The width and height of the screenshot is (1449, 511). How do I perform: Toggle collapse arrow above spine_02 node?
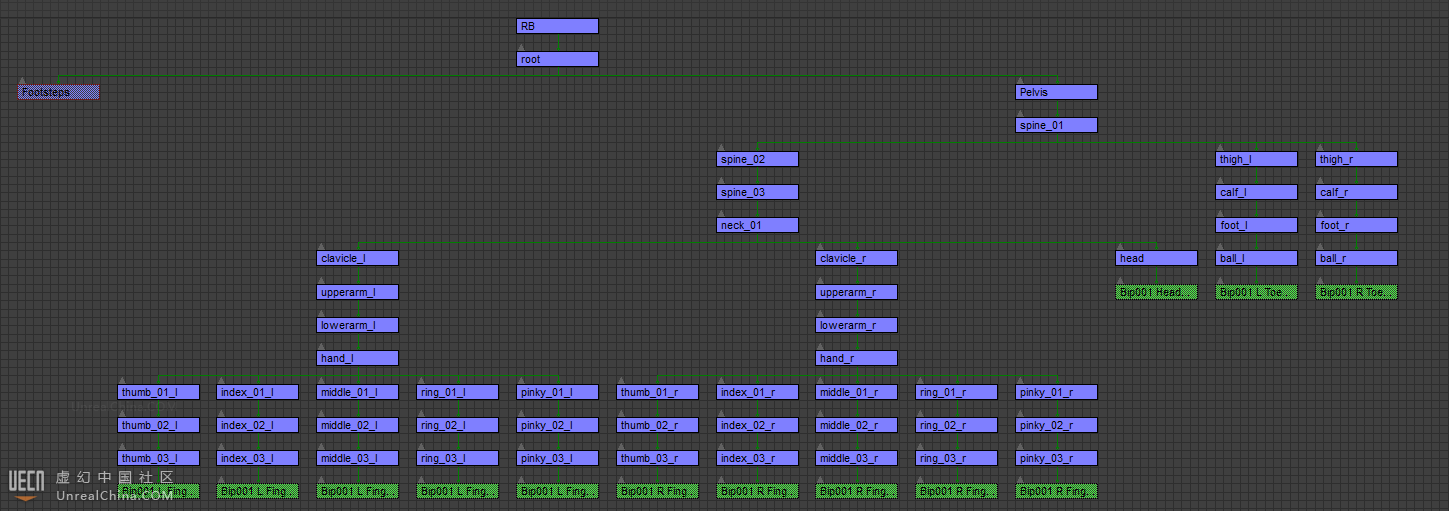pos(721,147)
